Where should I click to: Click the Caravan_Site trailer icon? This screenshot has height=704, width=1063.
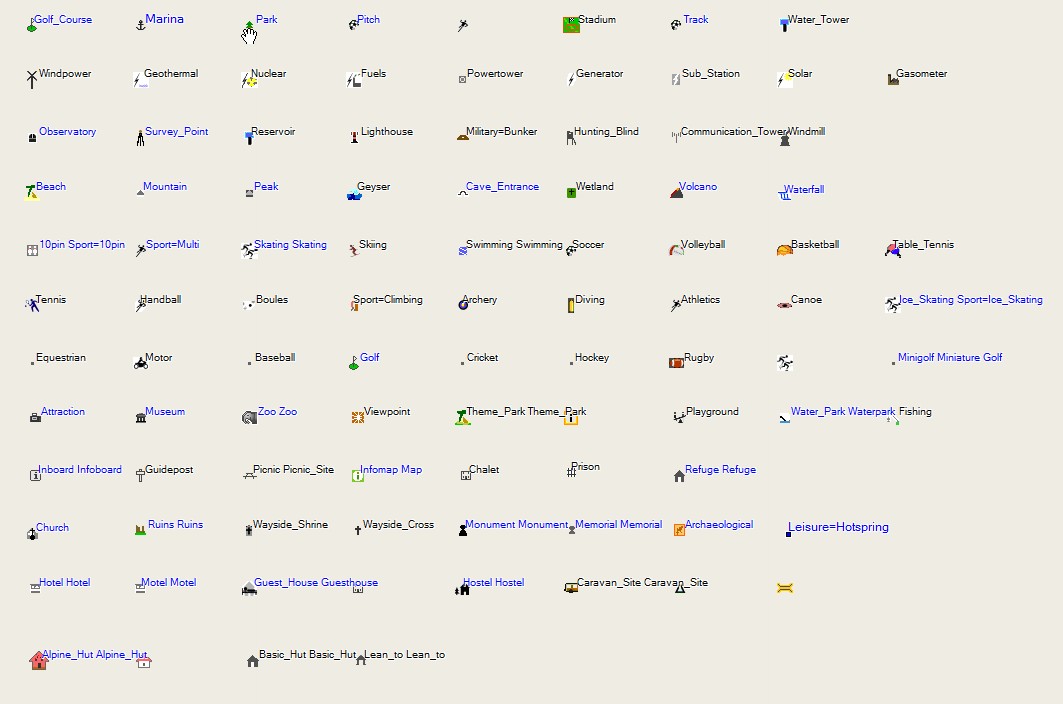pos(571,588)
